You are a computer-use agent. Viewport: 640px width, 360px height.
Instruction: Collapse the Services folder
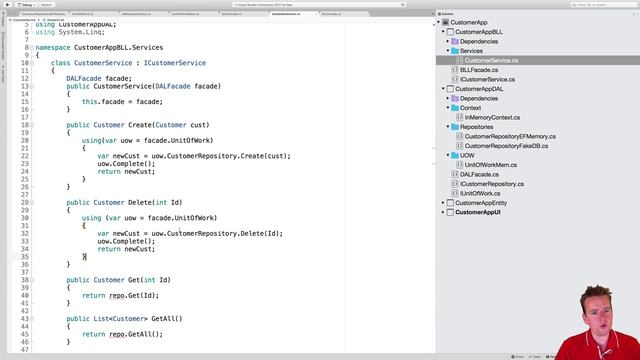448,51
